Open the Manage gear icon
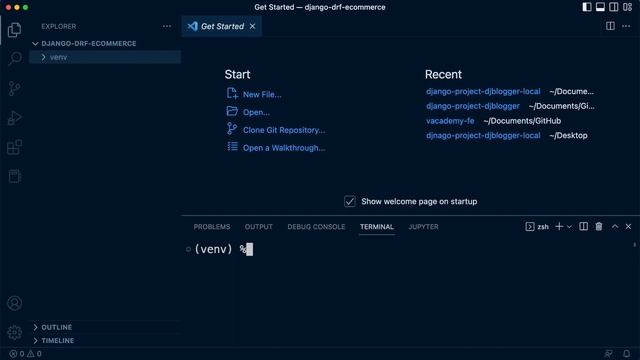The width and height of the screenshot is (640, 360). (14, 332)
